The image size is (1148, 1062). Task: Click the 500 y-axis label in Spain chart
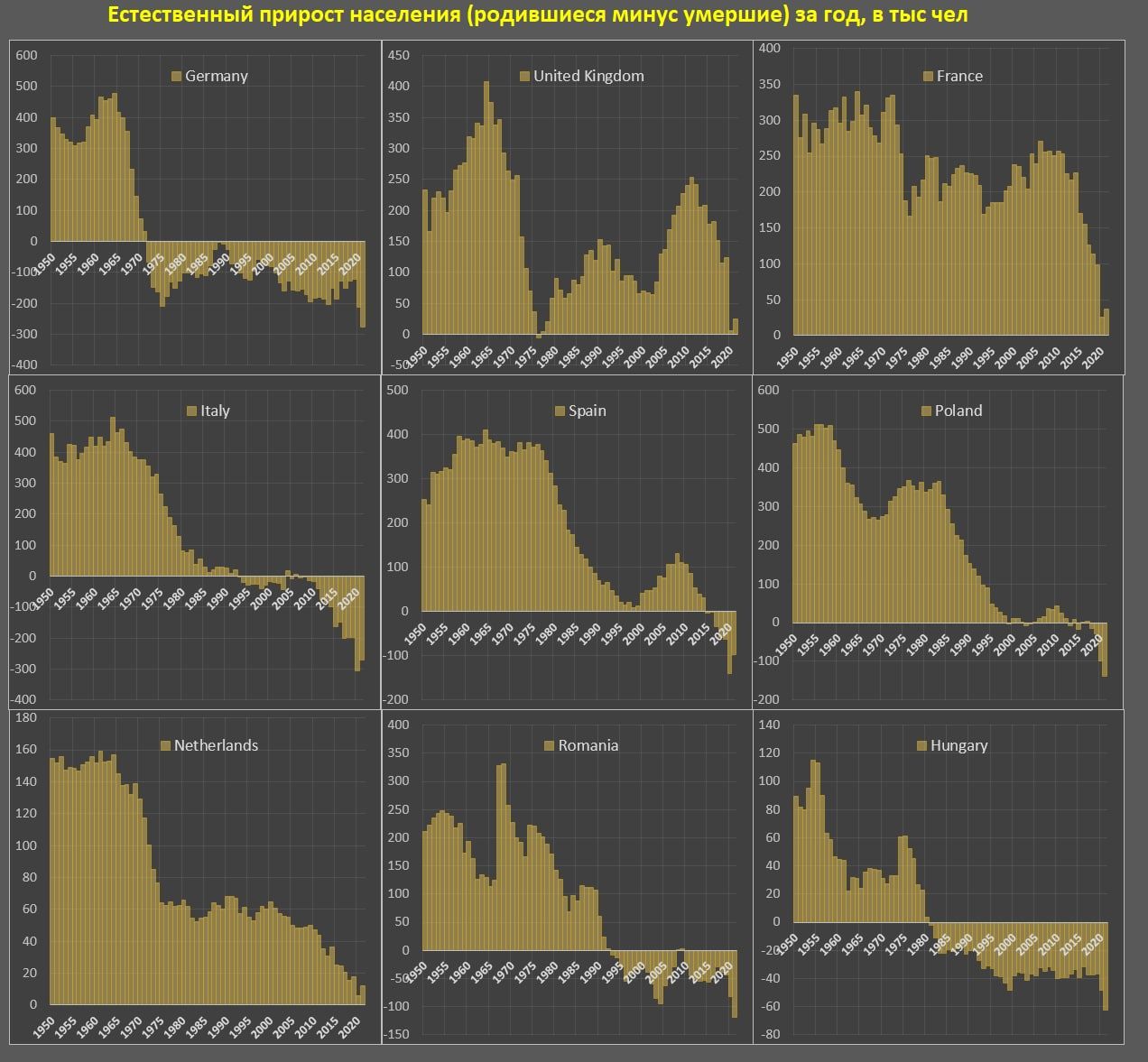397,390
